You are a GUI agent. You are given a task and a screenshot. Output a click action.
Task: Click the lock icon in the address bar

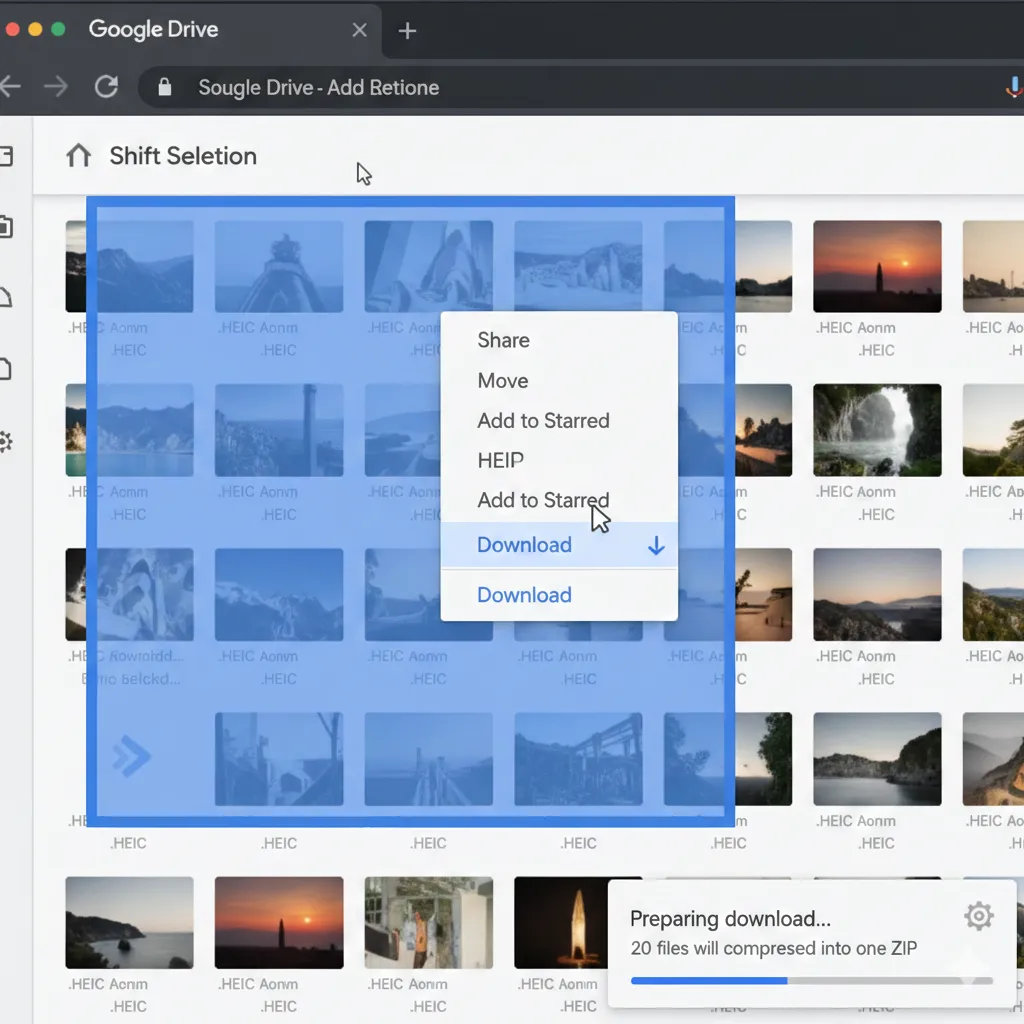tap(165, 87)
